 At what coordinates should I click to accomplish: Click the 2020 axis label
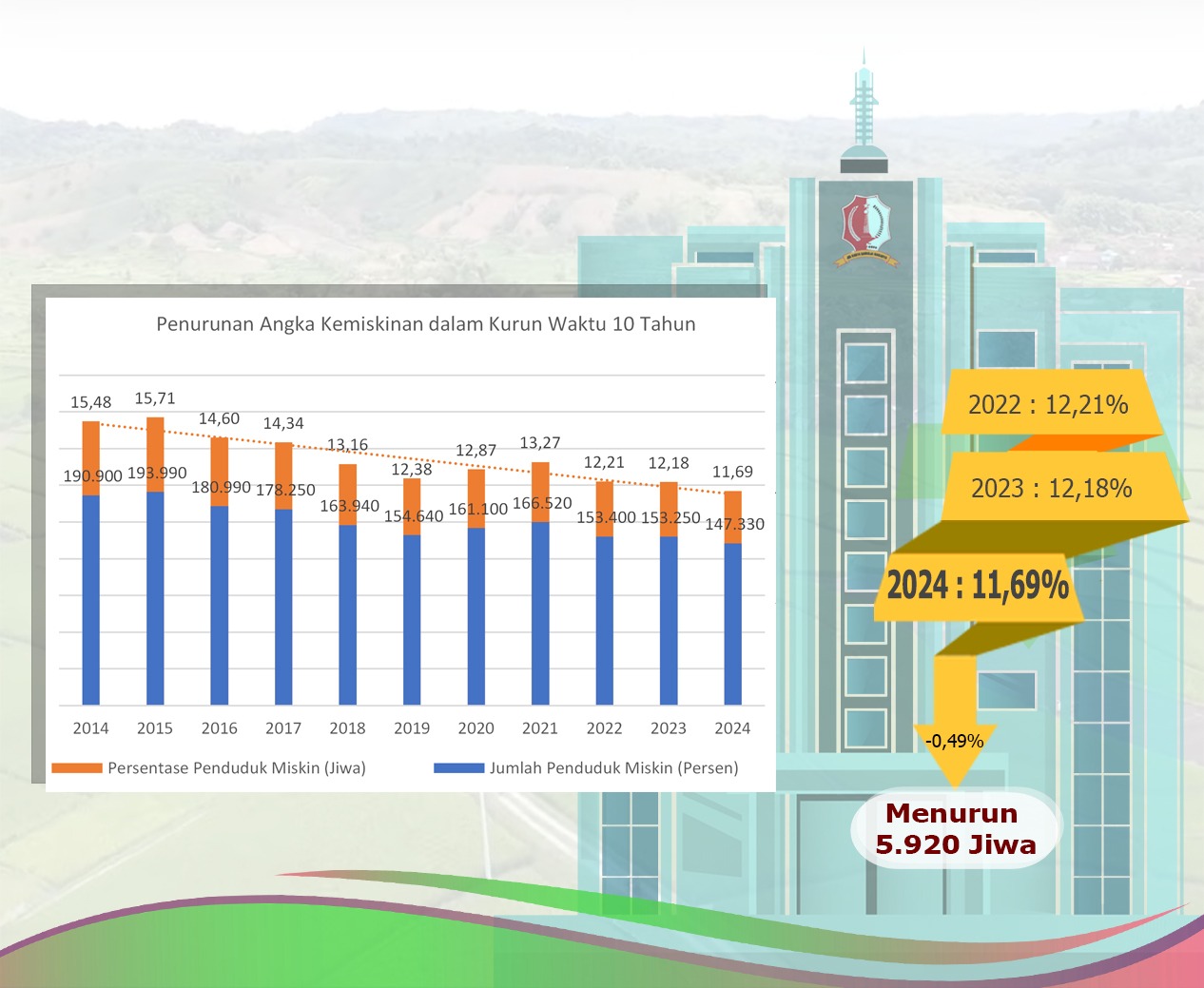click(476, 728)
